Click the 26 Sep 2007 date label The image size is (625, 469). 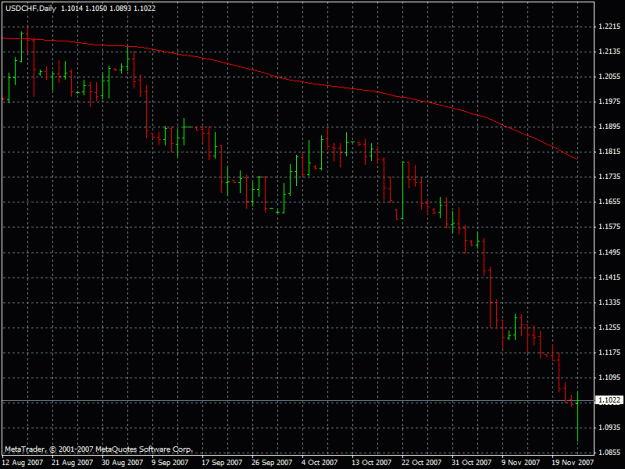pyautogui.click(x=271, y=462)
